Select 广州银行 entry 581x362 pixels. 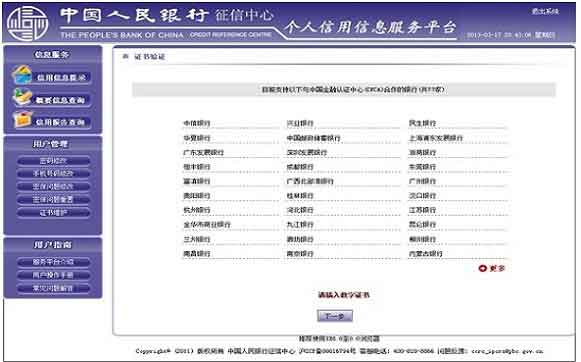(422, 181)
